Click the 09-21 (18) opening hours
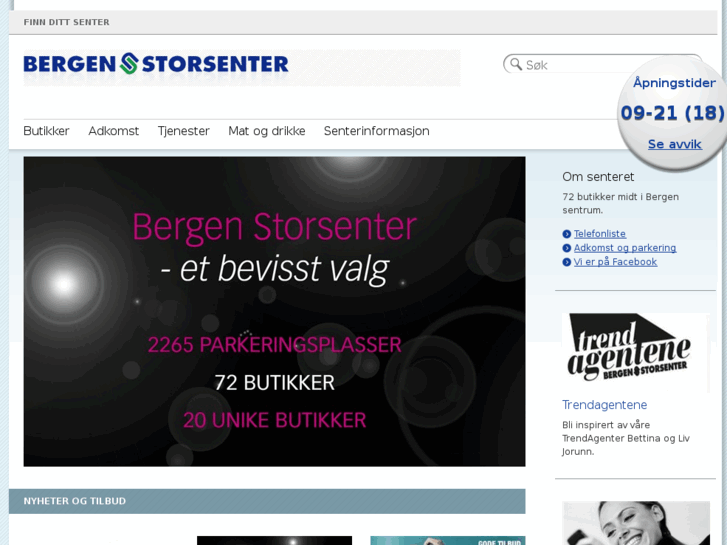This screenshot has width=727, height=545. [x=672, y=113]
